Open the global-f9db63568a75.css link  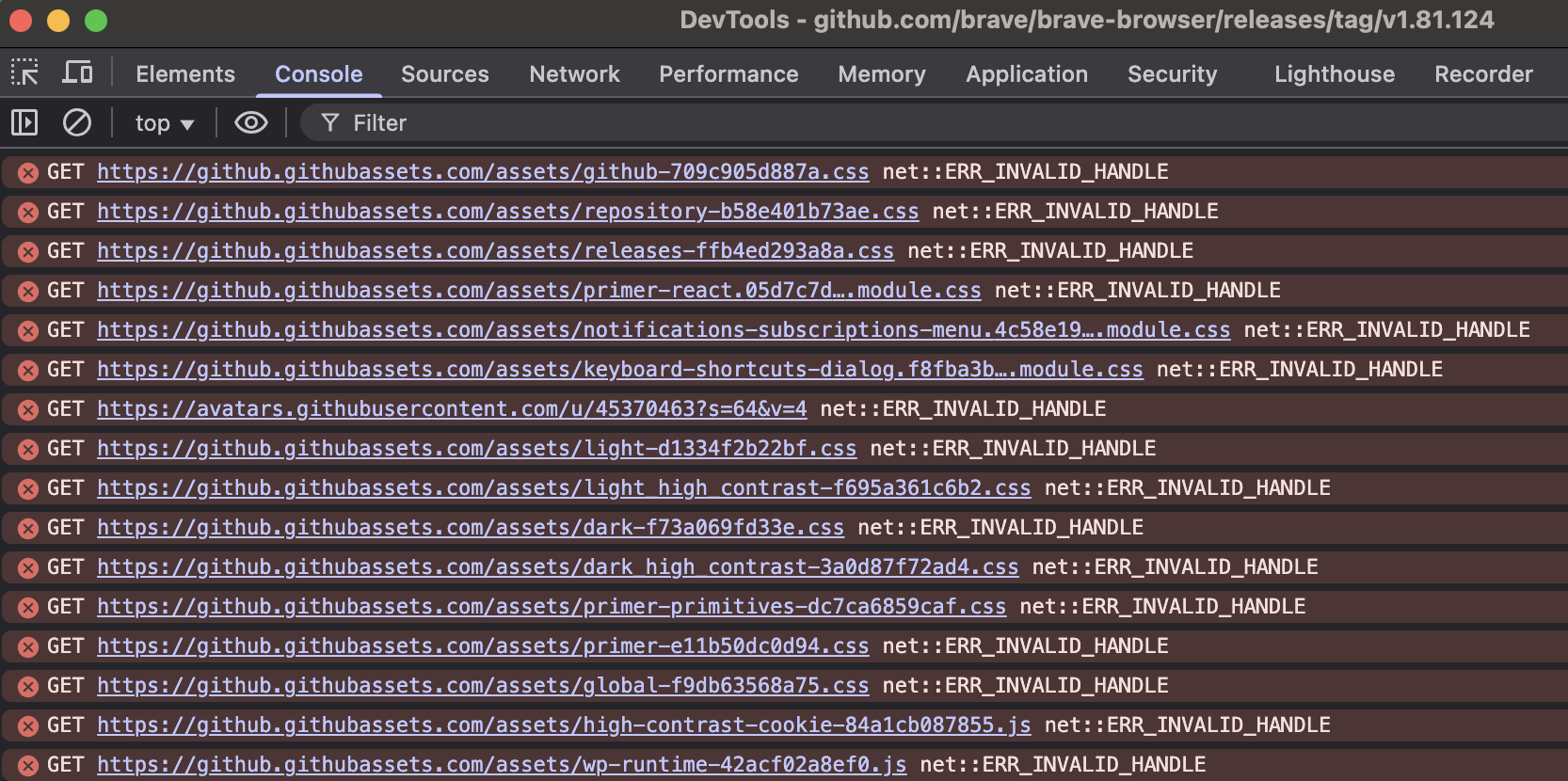[483, 686]
